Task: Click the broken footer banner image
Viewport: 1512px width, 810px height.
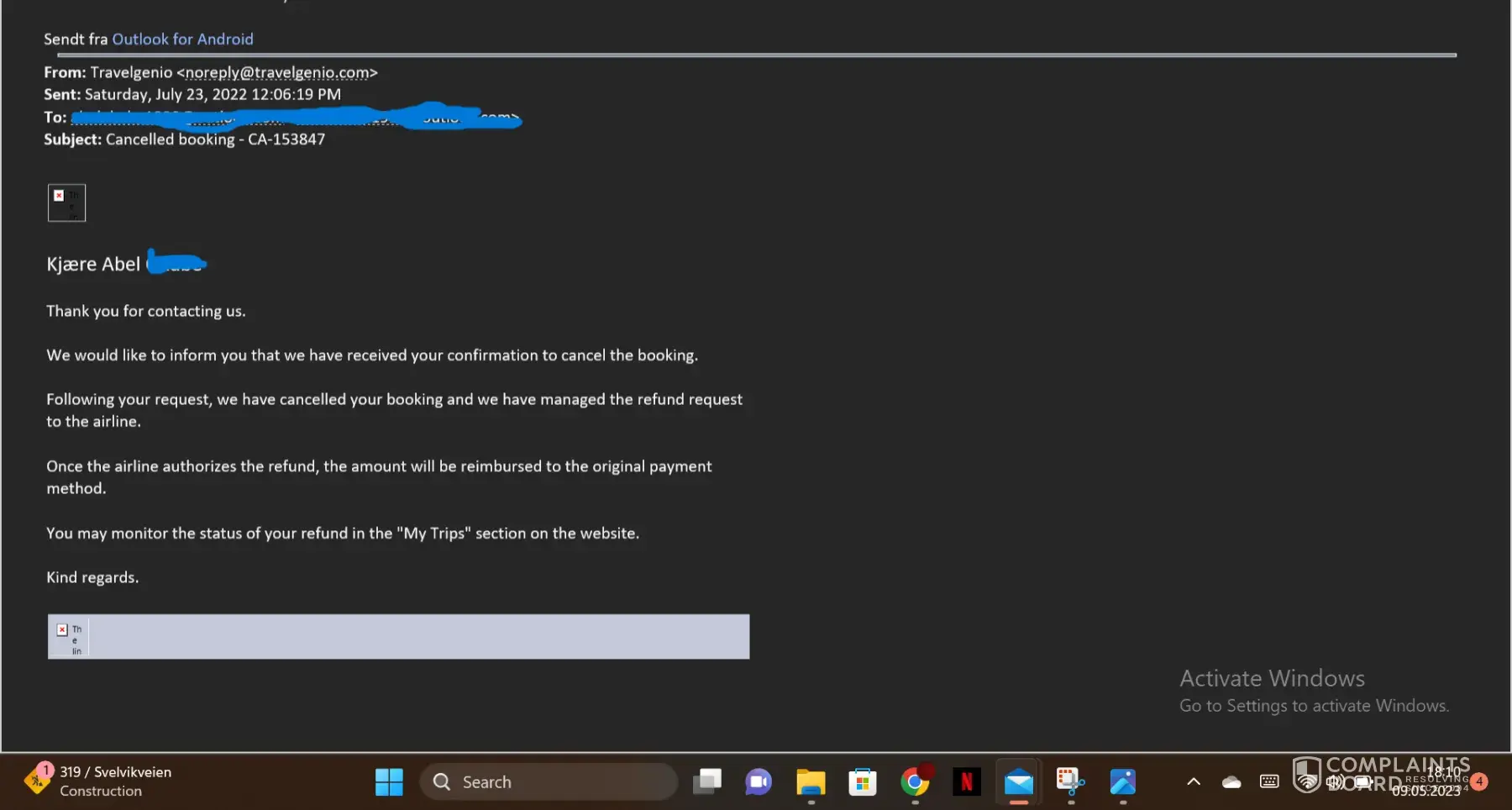Action: click(398, 637)
